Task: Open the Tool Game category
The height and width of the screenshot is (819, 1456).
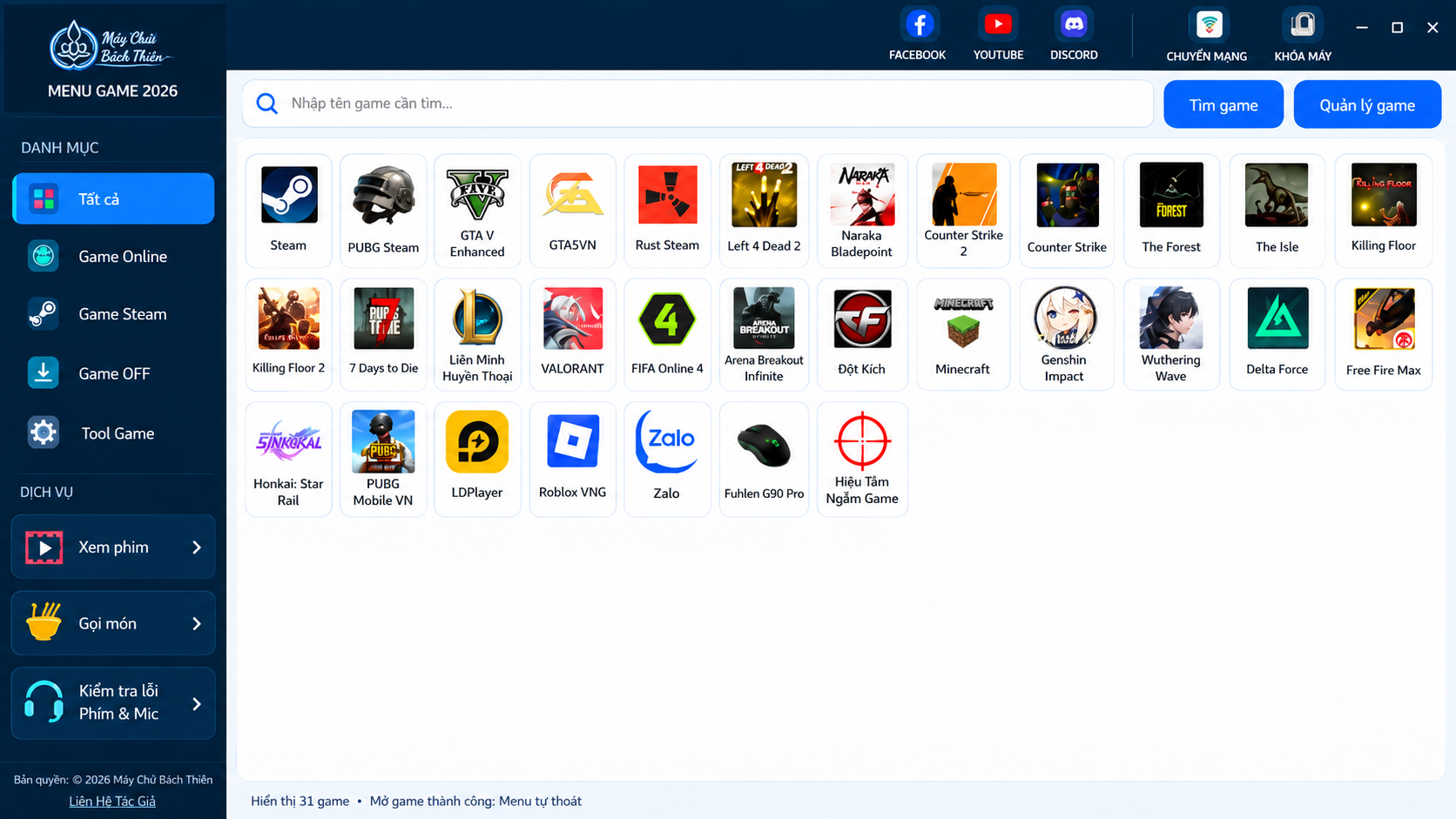Action: [x=113, y=433]
